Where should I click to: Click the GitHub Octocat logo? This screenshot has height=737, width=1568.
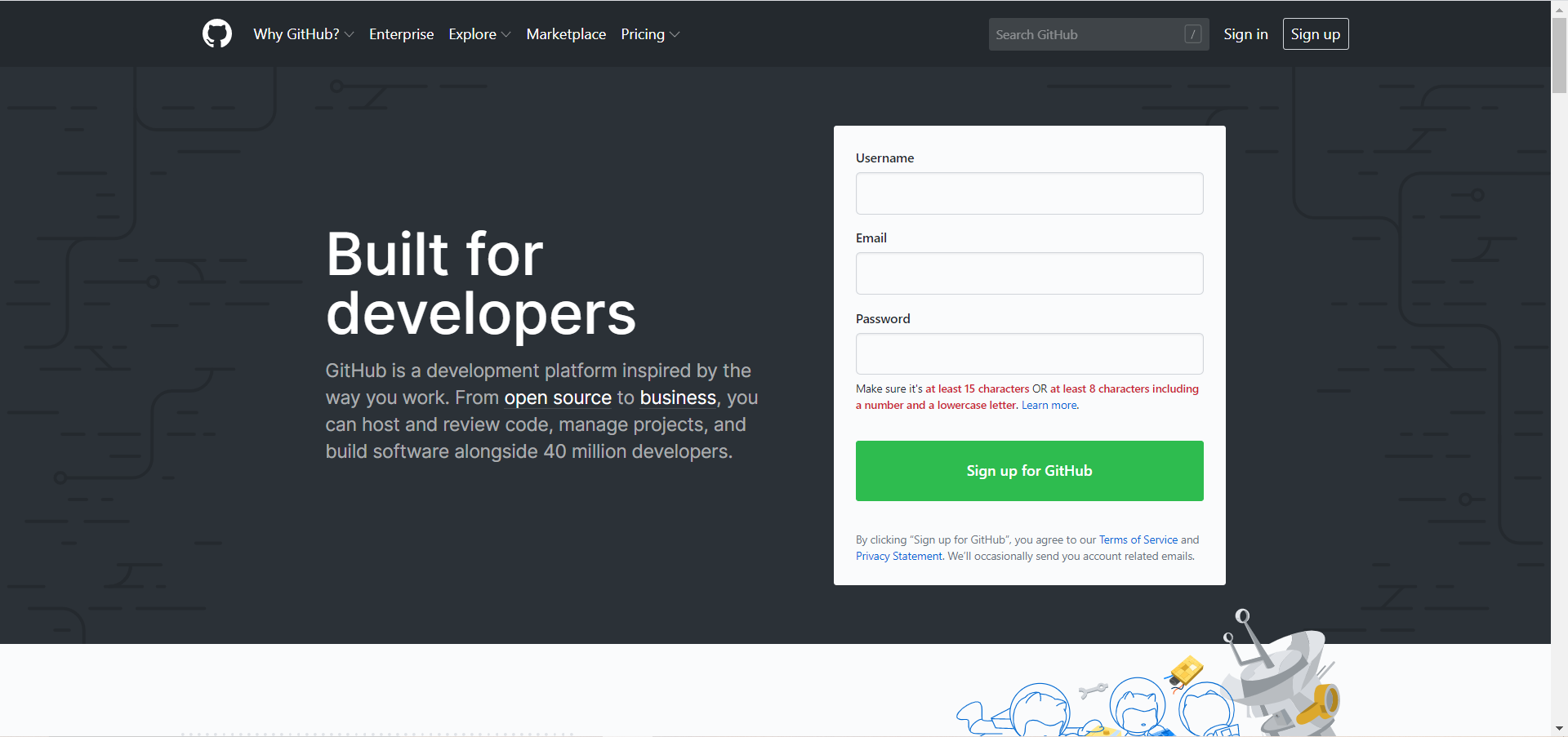(x=217, y=34)
